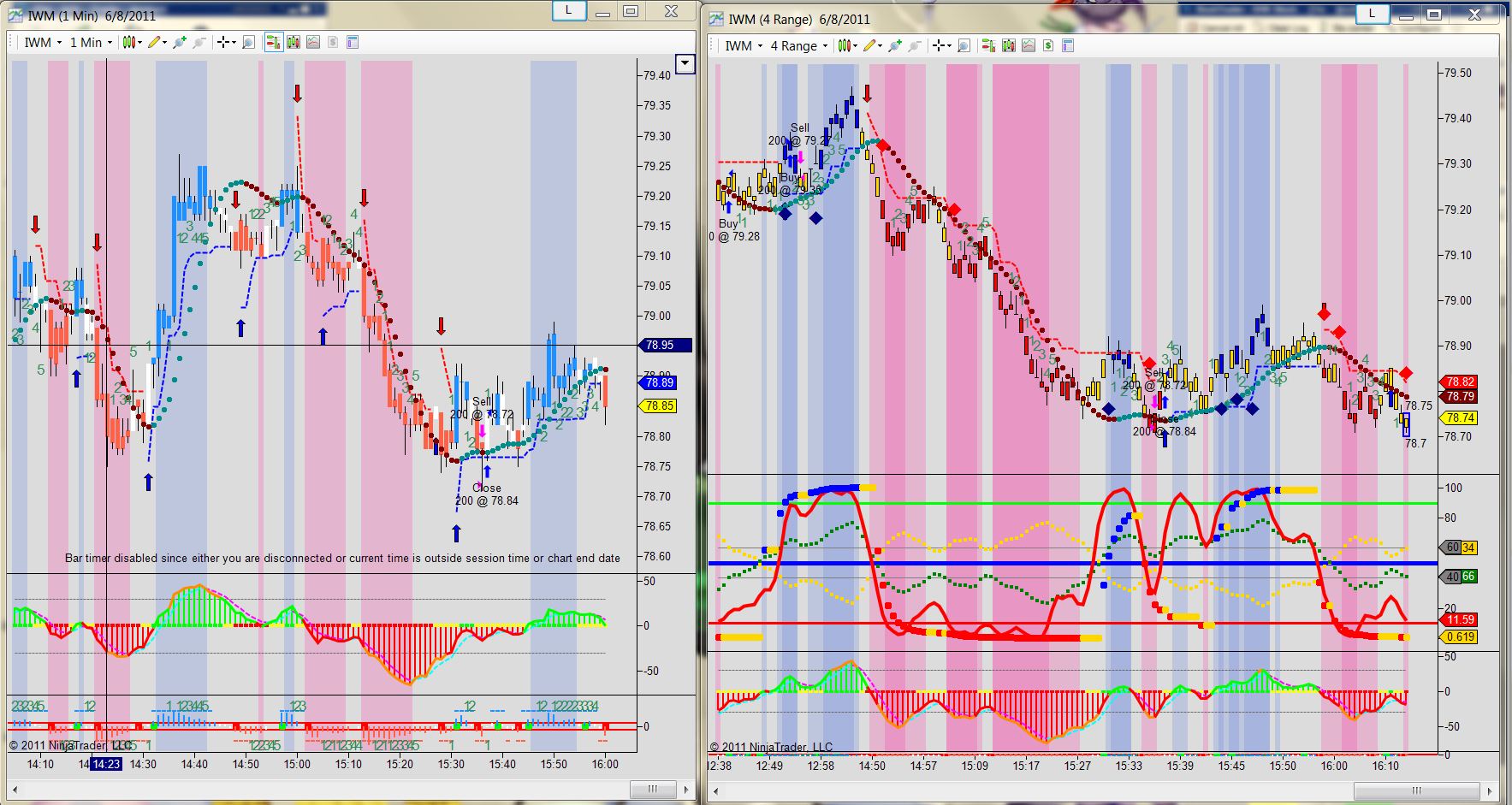Viewport: 1512px width, 805px height.
Task: Zoom in on the IWM 1 Min chart
Action: (x=180, y=42)
